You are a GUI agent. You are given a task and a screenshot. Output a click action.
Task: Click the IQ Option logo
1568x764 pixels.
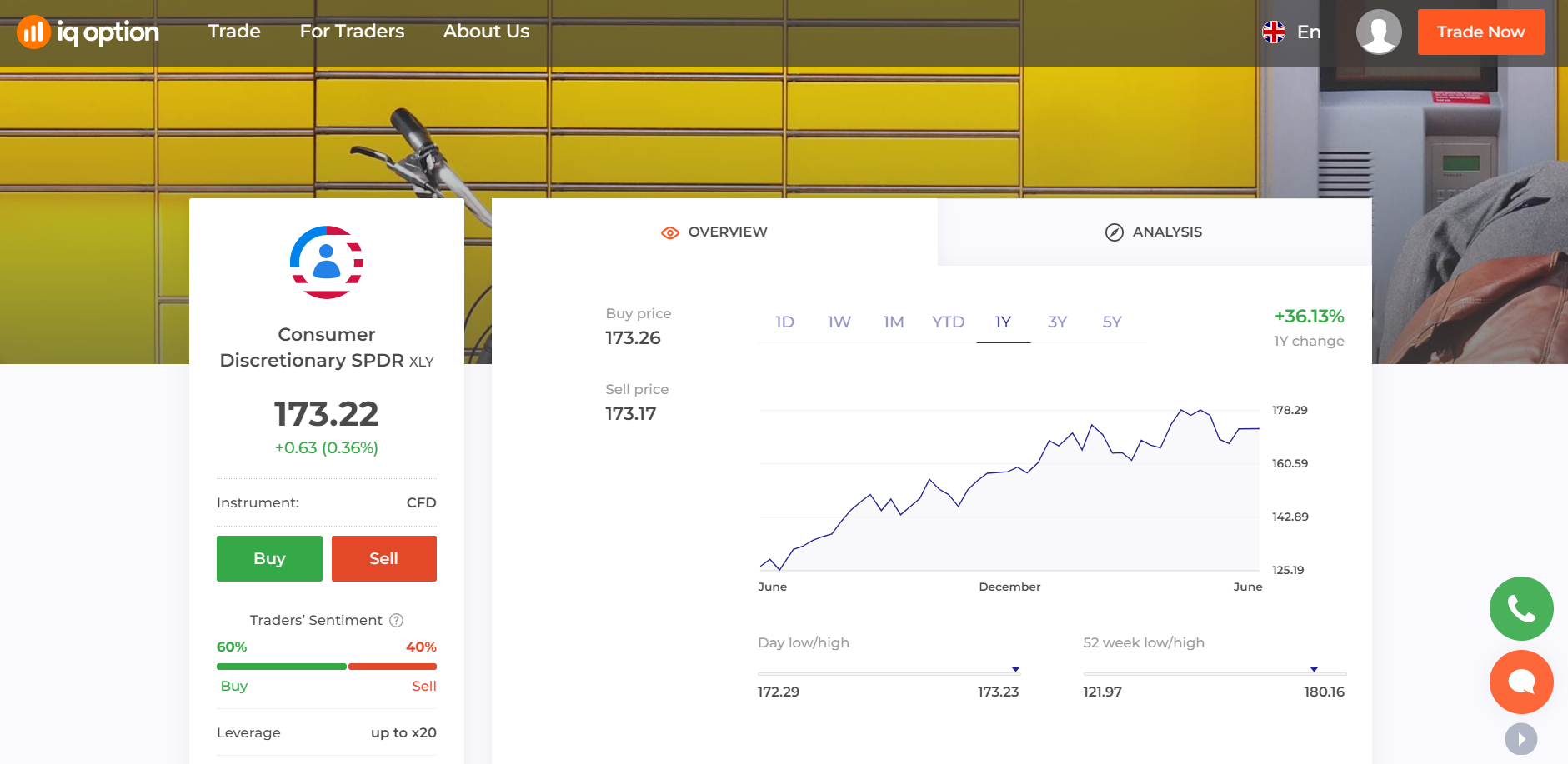coord(88,32)
